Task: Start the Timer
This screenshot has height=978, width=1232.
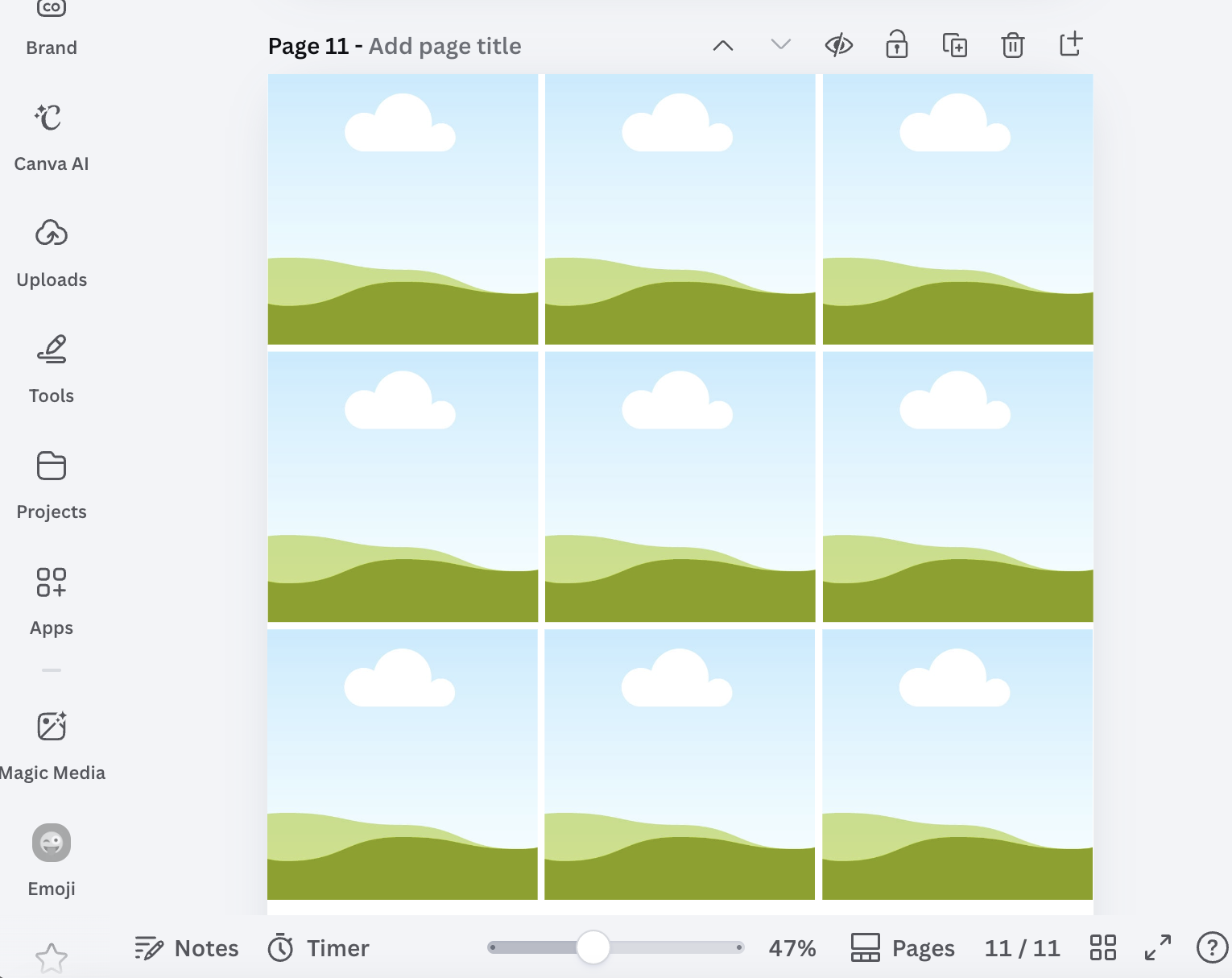Action: 319,948
